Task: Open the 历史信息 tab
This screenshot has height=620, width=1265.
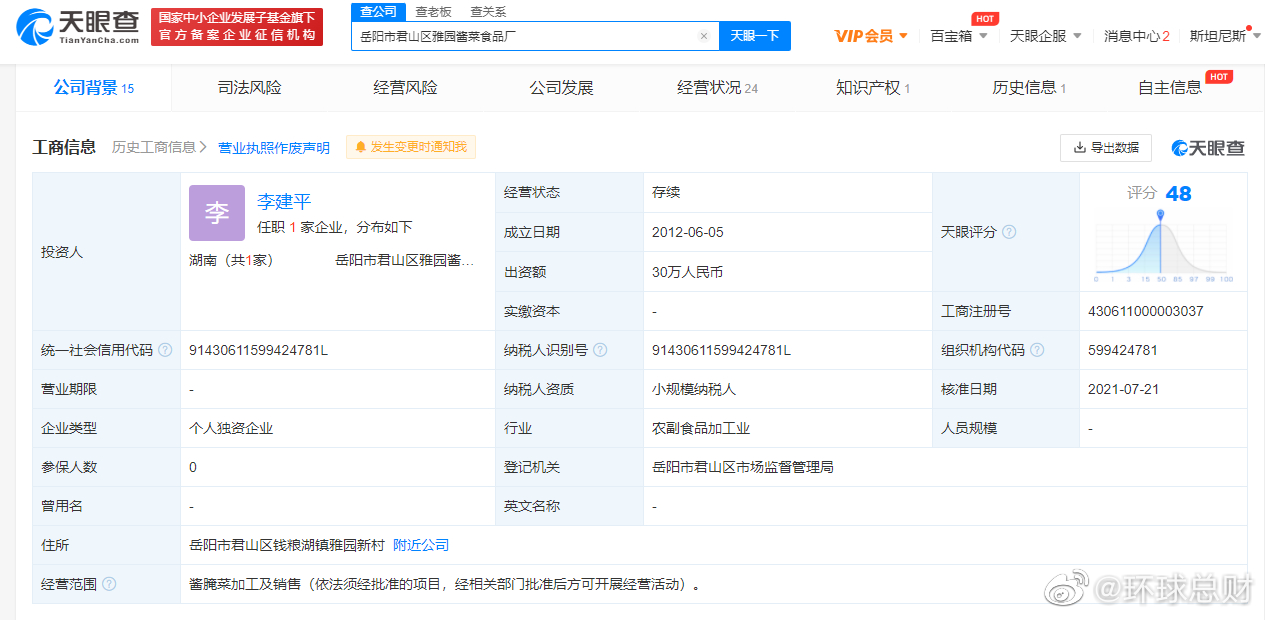Action: click(x=1029, y=88)
